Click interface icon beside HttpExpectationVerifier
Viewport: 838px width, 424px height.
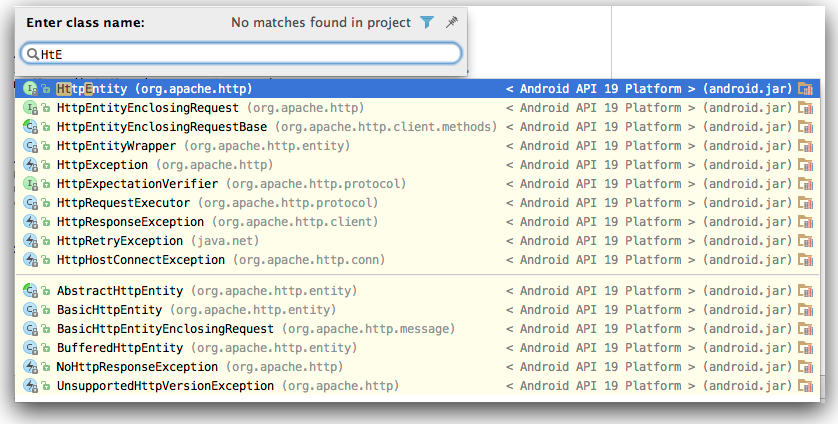coord(30,184)
